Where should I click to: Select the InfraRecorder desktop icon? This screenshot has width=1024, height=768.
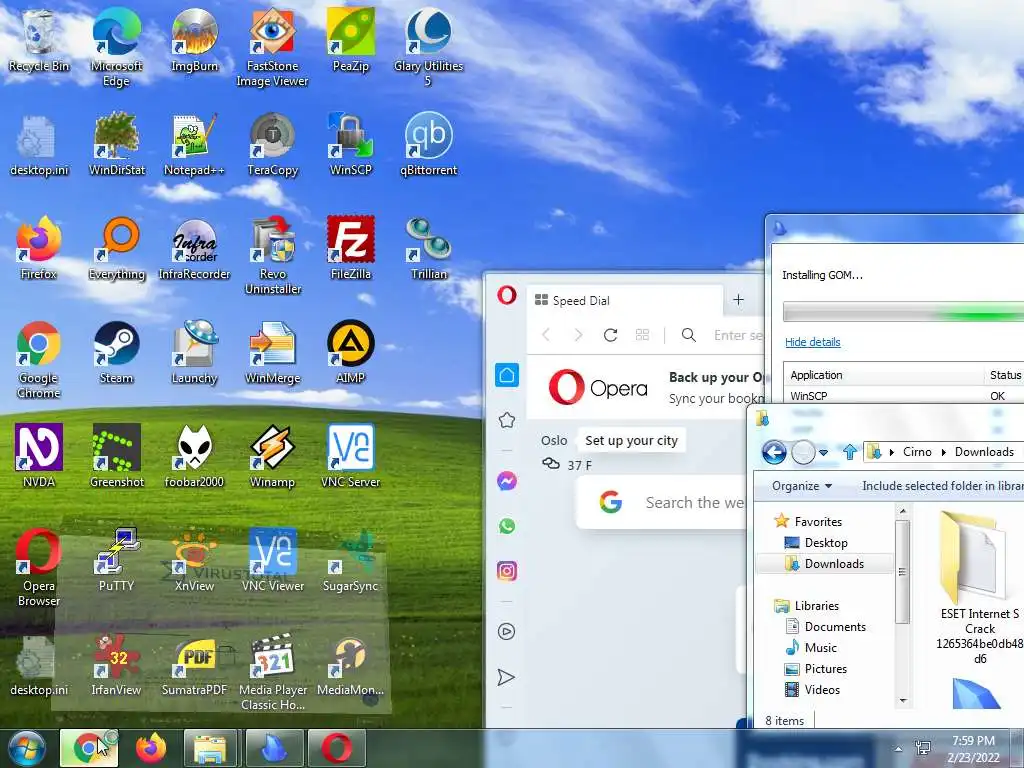coord(194,248)
